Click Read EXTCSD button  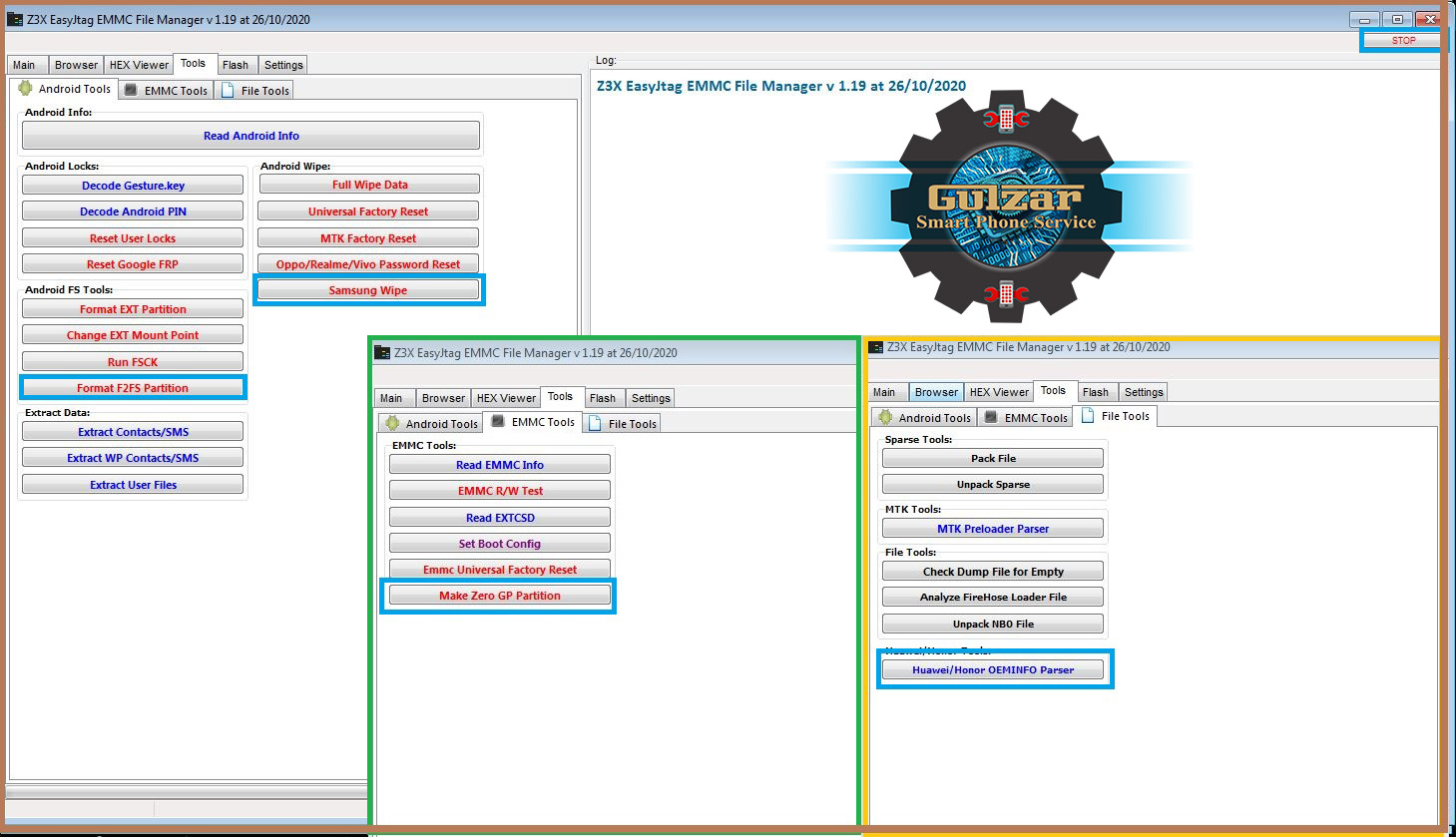[x=500, y=518]
